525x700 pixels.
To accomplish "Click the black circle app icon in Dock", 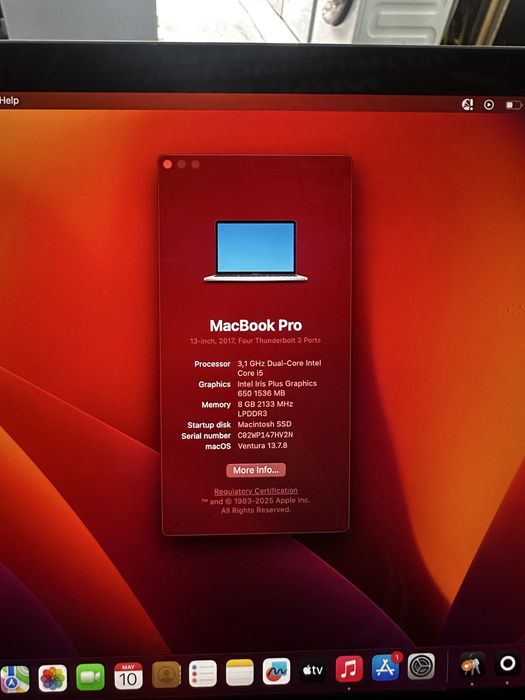I will tap(507, 664).
